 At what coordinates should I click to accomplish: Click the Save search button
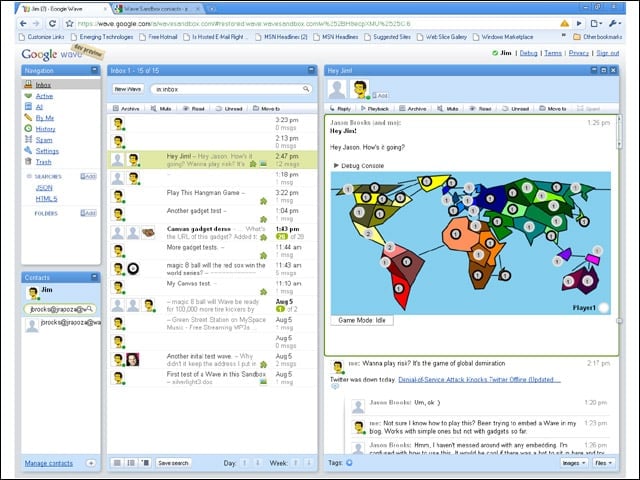click(173, 463)
